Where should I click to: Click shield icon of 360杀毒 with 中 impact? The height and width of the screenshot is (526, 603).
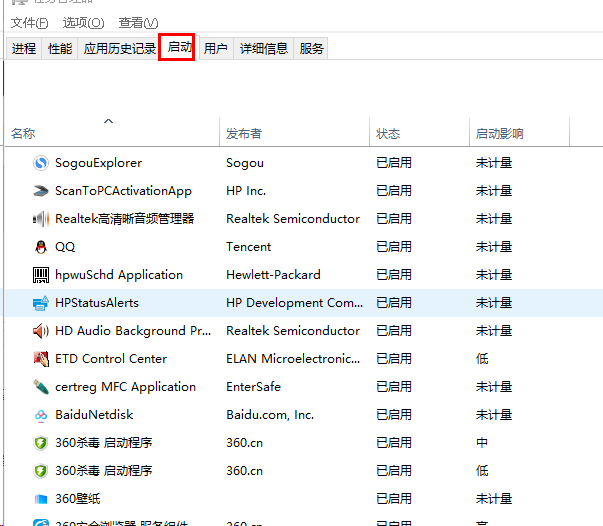pos(41,443)
